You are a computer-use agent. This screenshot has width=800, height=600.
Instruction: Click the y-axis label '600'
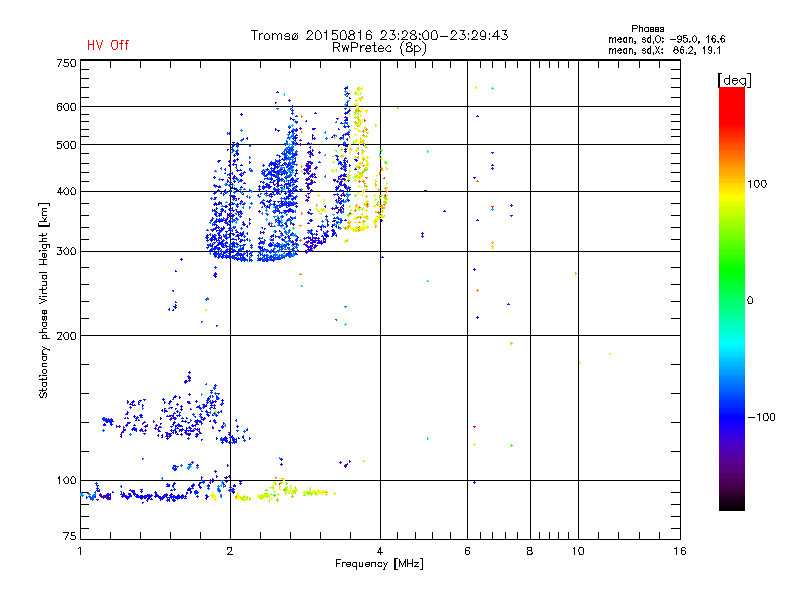(66, 107)
